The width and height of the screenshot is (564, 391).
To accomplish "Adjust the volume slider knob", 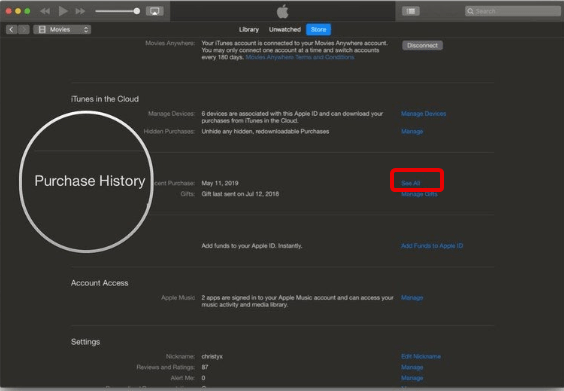I will [137, 11].
